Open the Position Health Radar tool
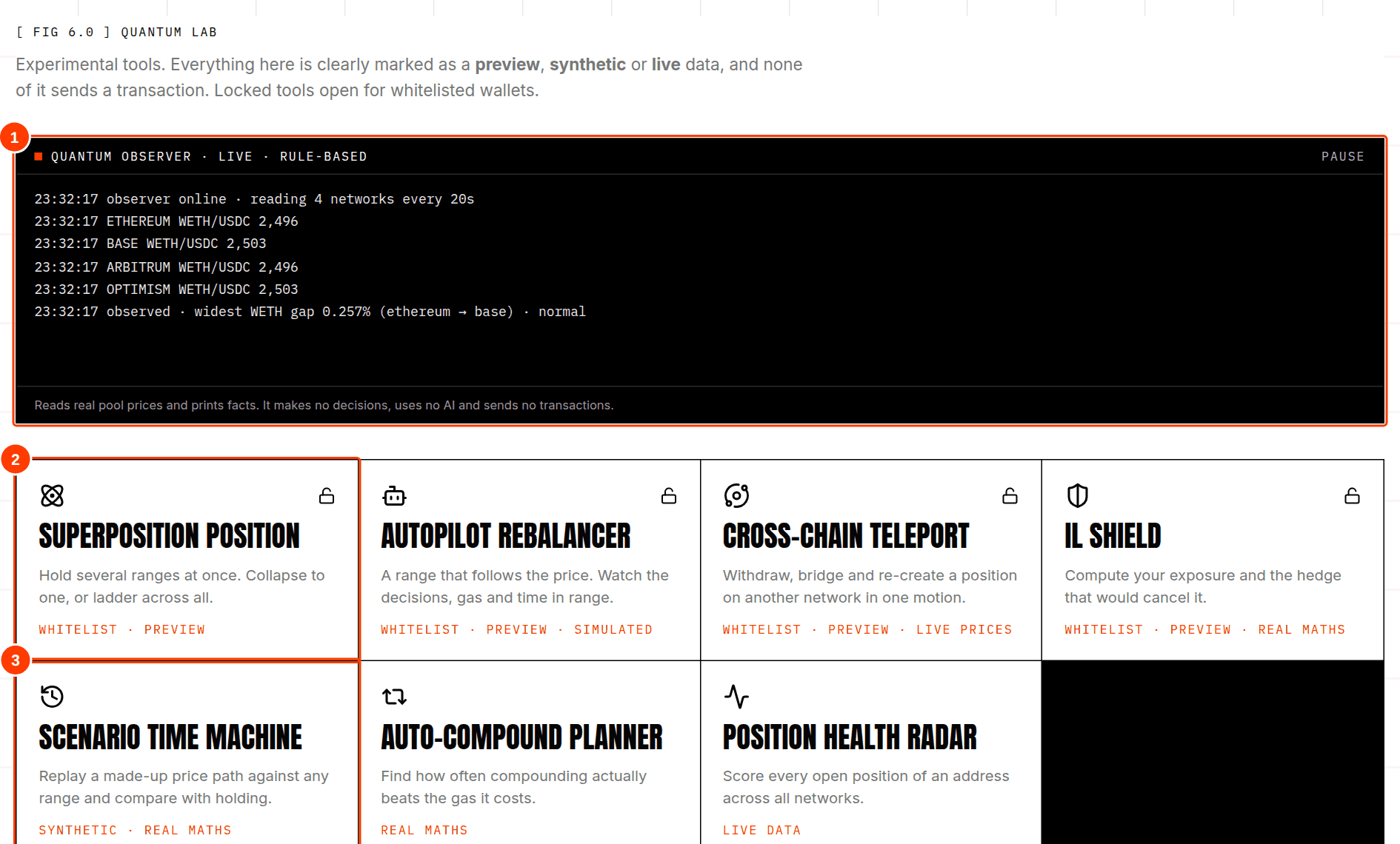Viewport: 1400px width, 844px height. [x=871, y=754]
